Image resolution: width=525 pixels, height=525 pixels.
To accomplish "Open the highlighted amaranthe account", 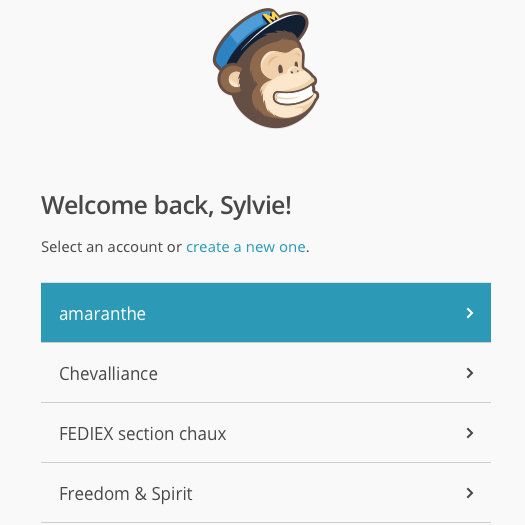I will [x=266, y=313].
